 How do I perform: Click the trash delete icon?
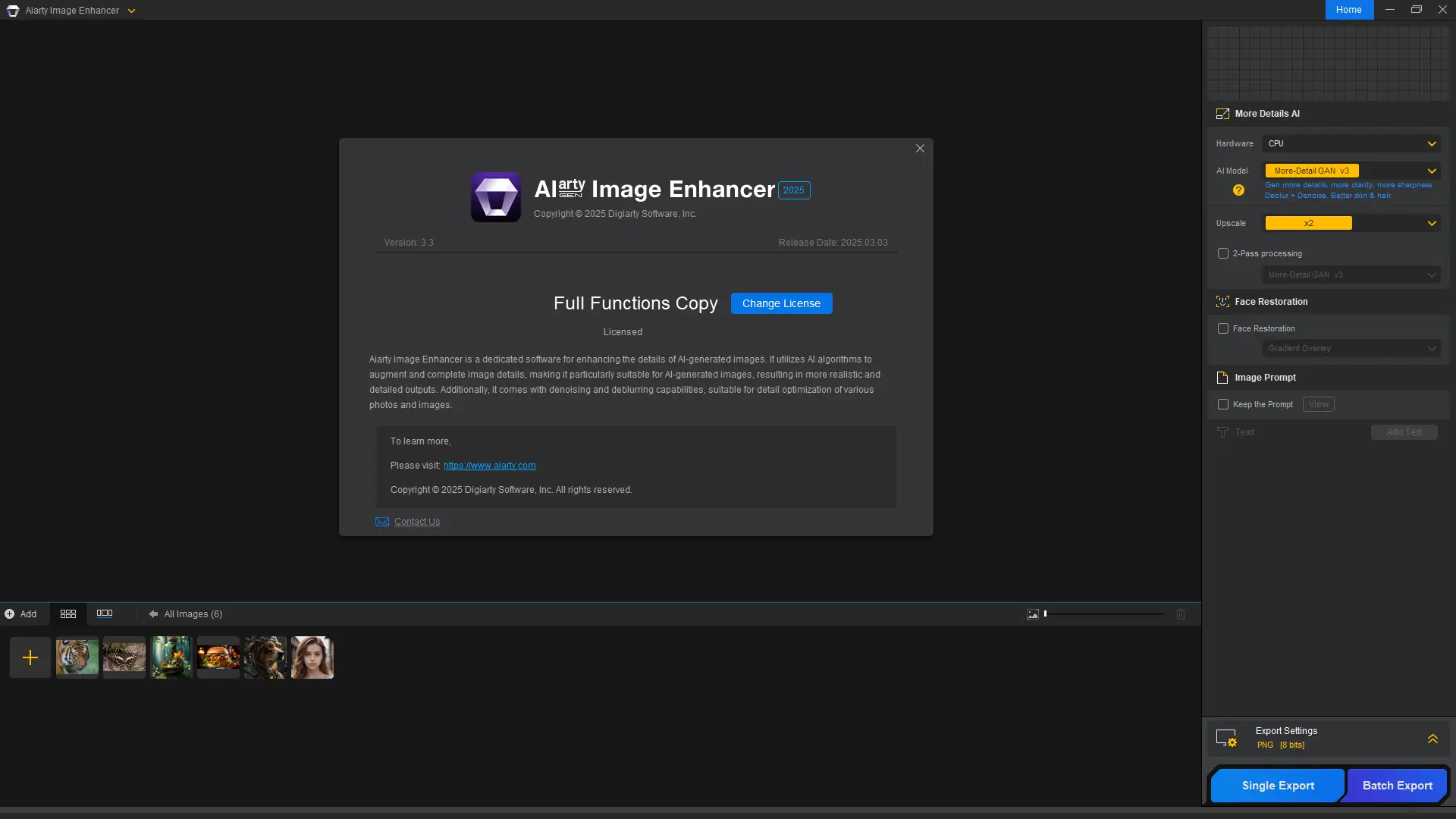point(1181,614)
